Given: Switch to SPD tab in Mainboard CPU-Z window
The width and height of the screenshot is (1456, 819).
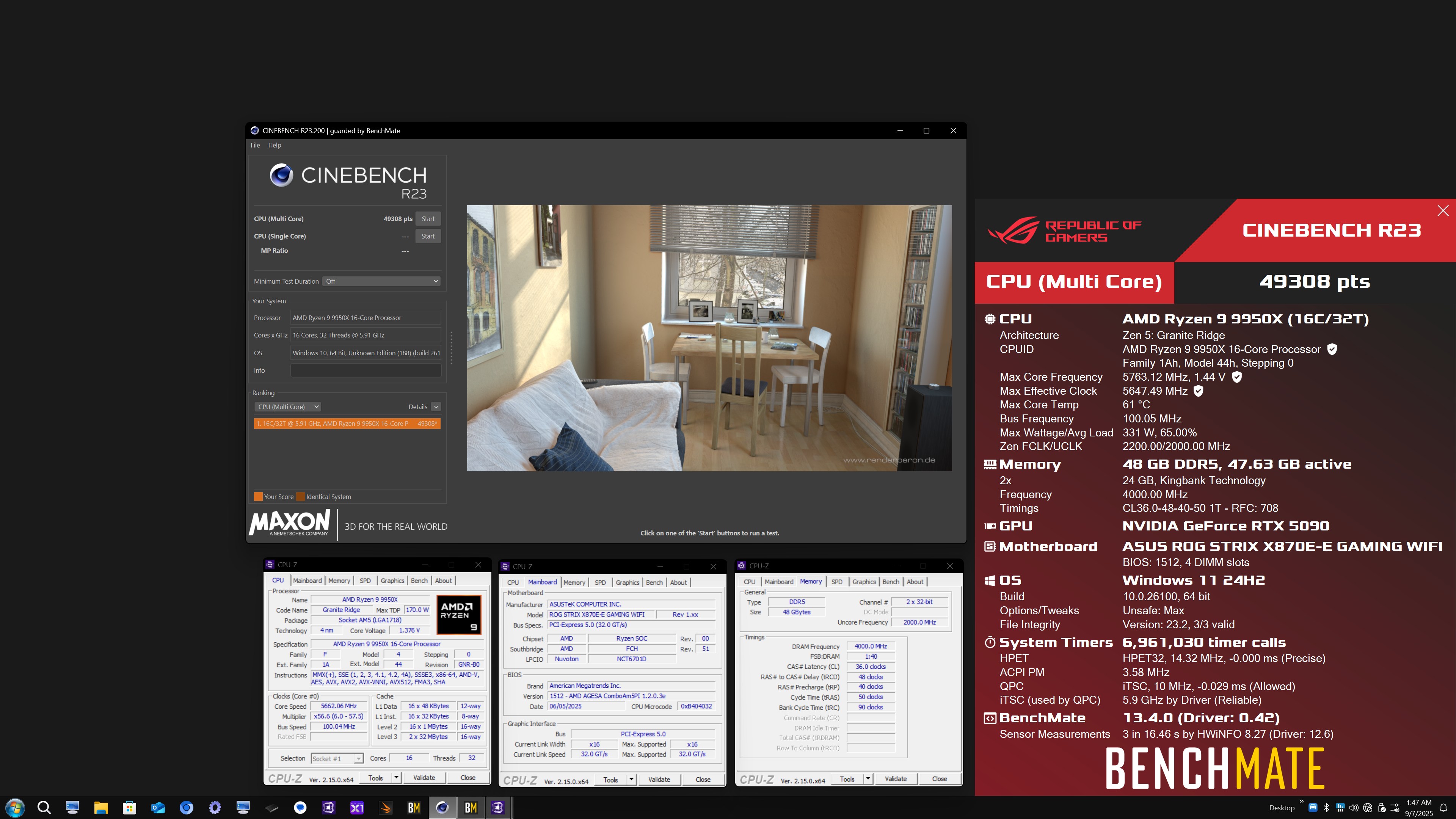Looking at the screenshot, I should click(600, 582).
